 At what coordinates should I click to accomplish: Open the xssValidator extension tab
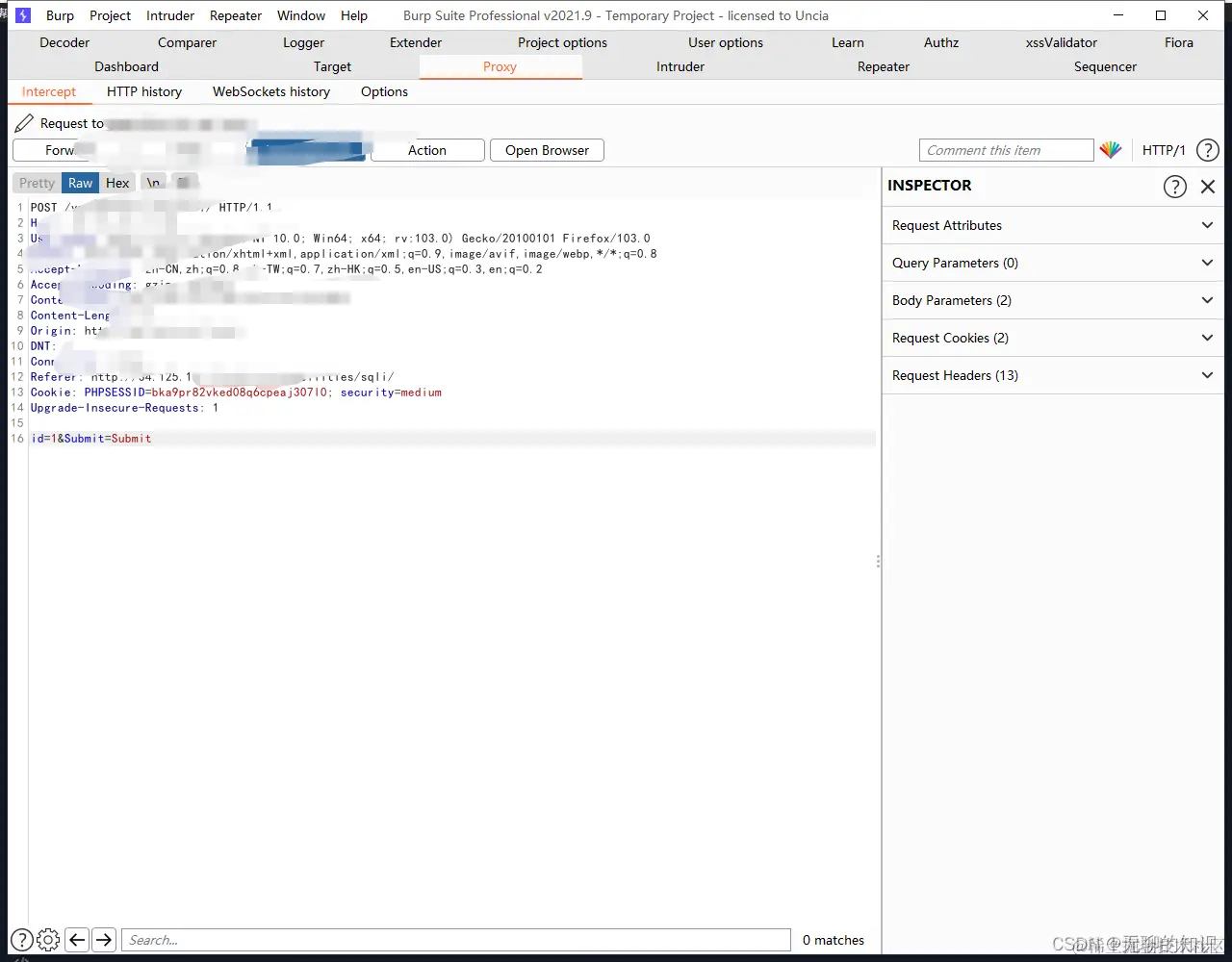(1062, 42)
